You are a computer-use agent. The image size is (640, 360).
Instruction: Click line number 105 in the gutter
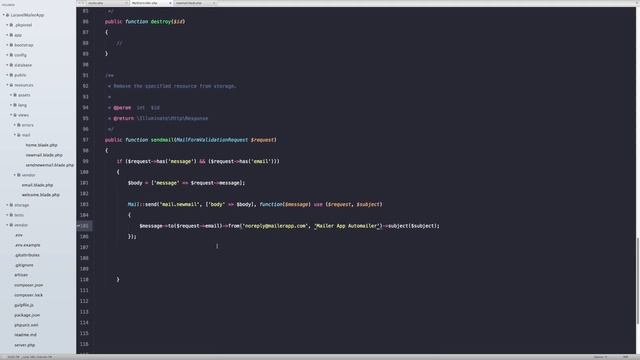click(x=85, y=226)
